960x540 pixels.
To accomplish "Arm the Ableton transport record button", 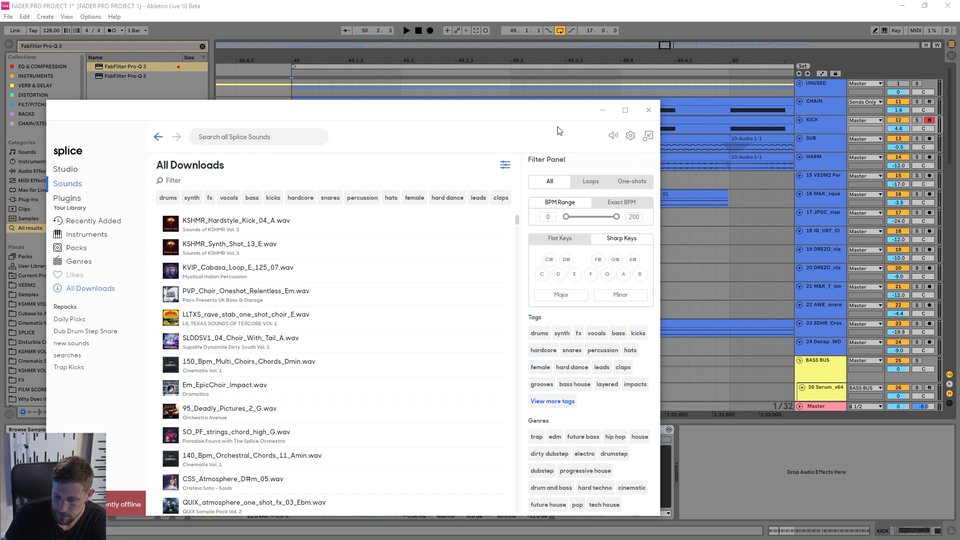I will pos(430,30).
